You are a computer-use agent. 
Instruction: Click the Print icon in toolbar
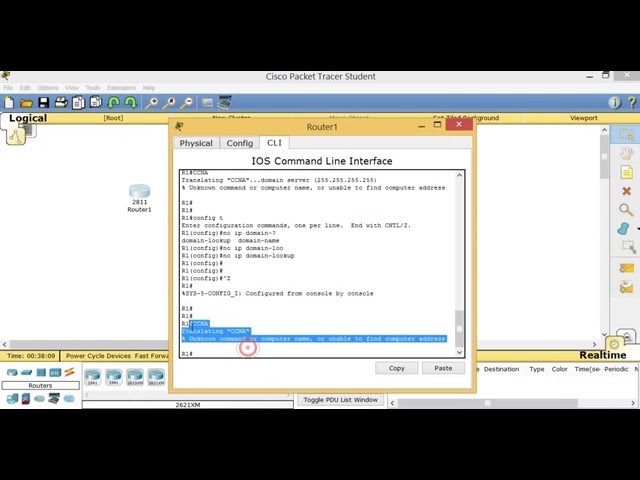[61, 102]
